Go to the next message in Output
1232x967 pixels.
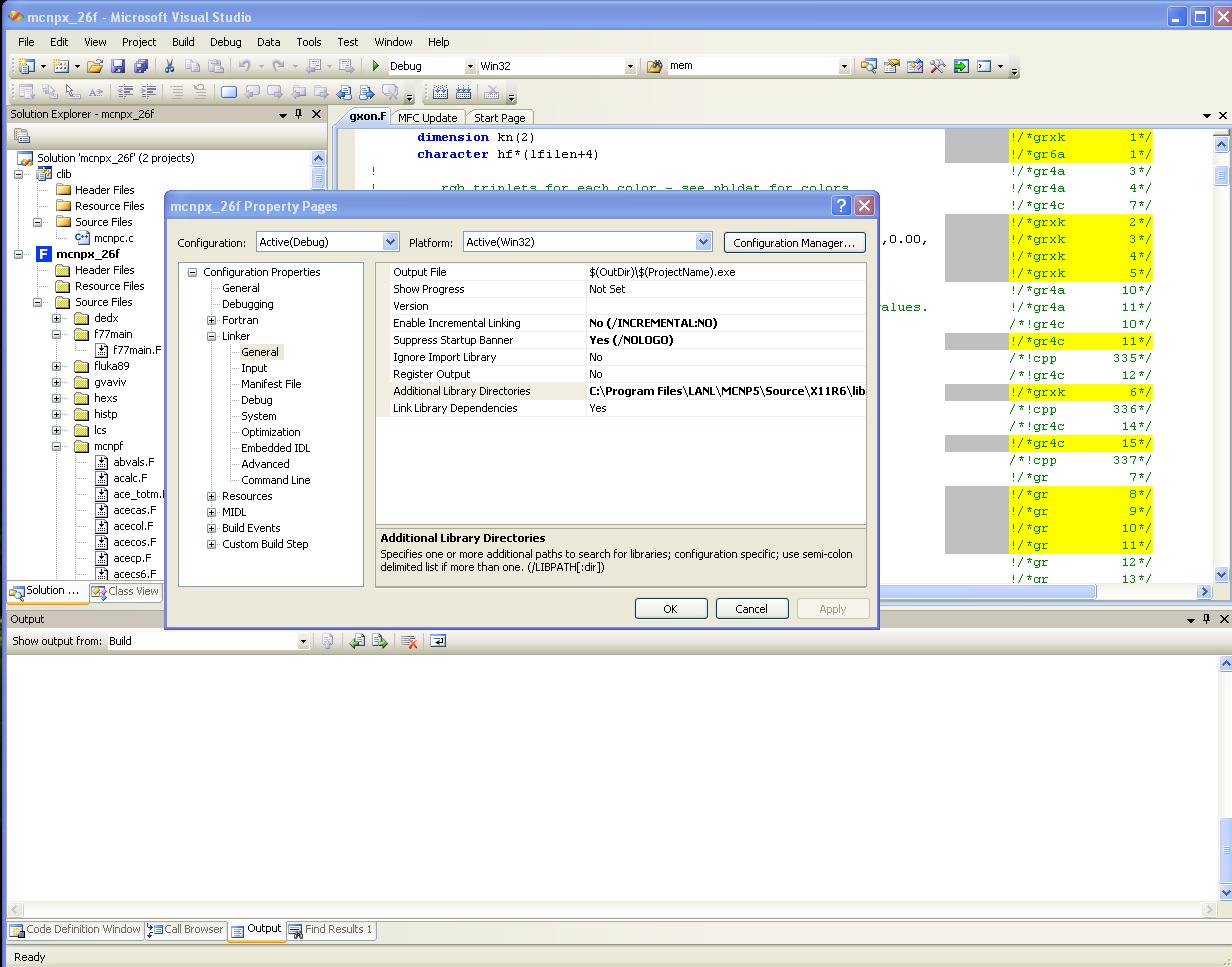[380, 641]
